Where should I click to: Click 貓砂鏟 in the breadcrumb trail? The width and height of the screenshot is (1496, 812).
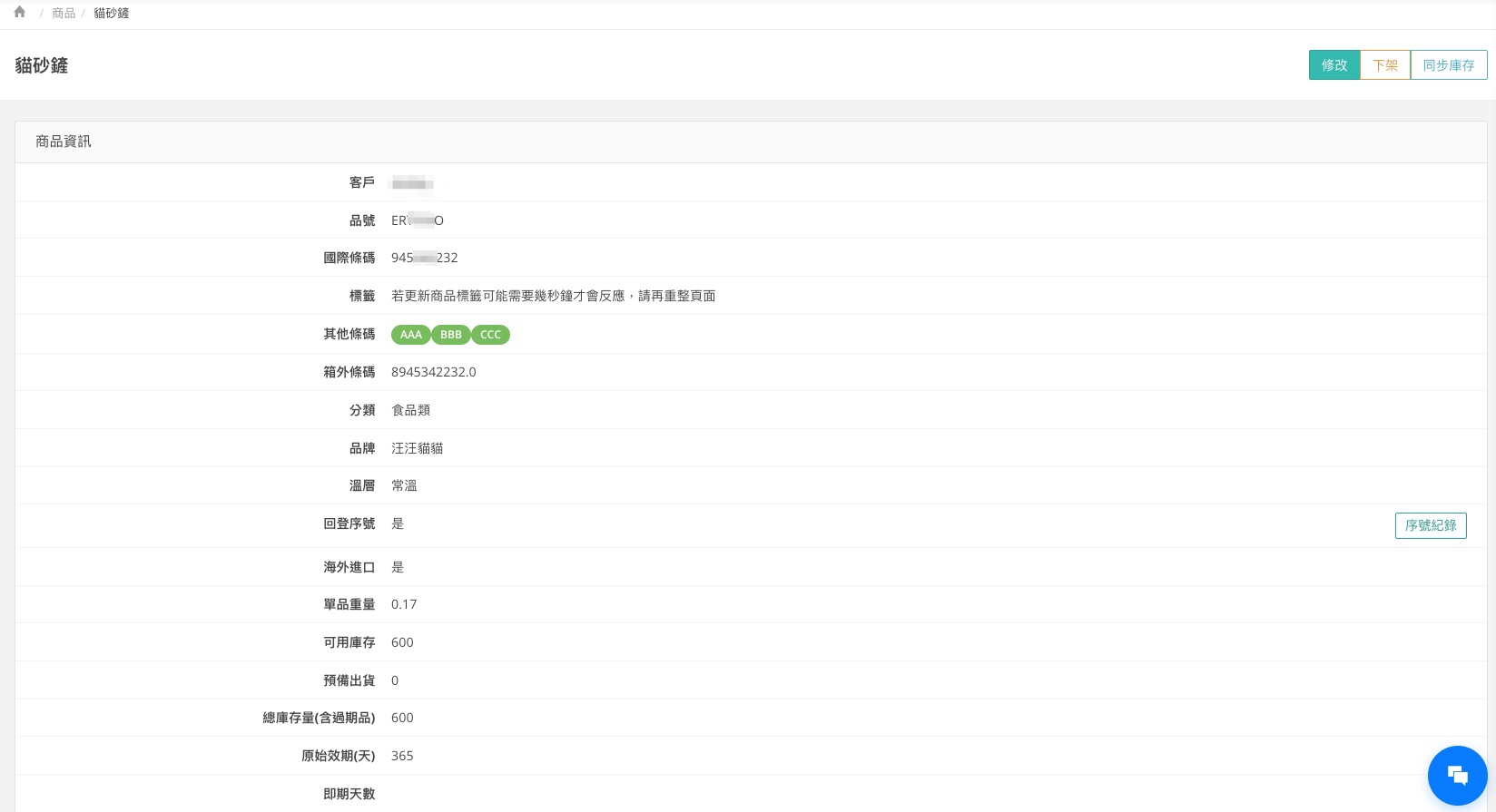111,14
